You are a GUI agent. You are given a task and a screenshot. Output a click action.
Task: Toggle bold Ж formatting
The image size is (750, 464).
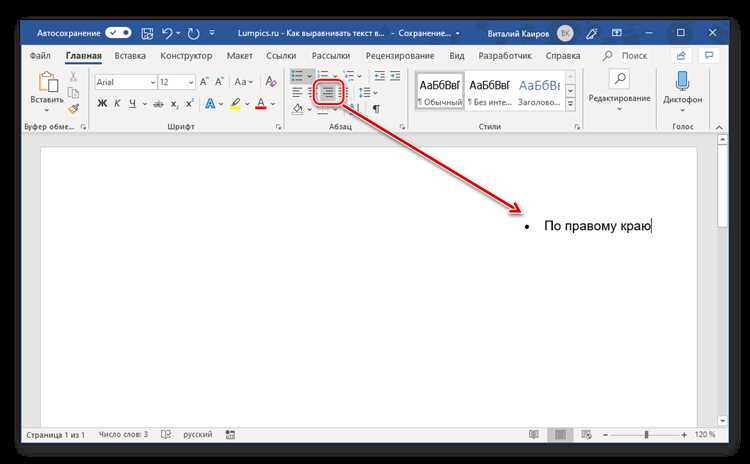click(x=102, y=104)
